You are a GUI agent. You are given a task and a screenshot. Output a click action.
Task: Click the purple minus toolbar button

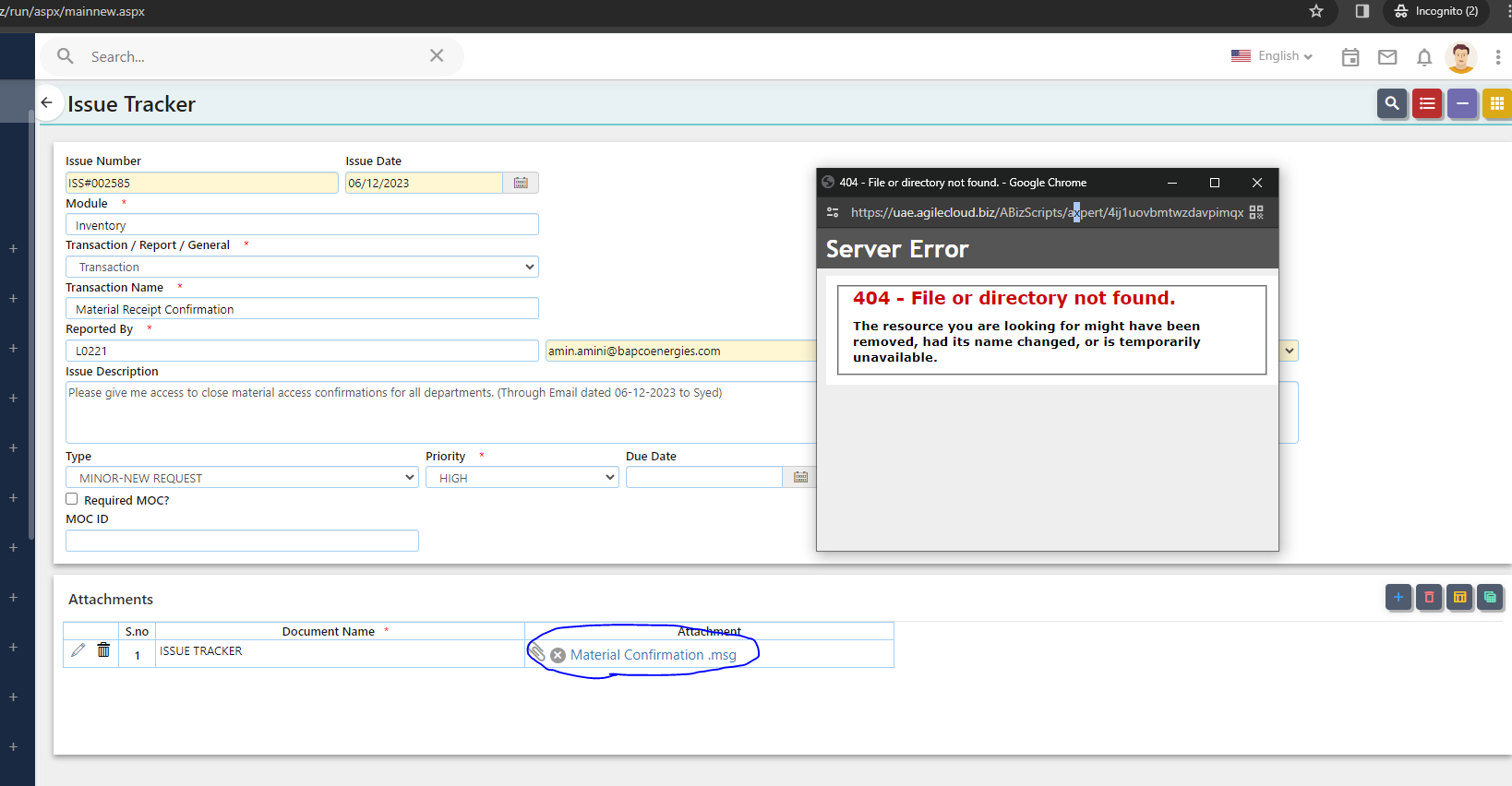click(x=1462, y=104)
